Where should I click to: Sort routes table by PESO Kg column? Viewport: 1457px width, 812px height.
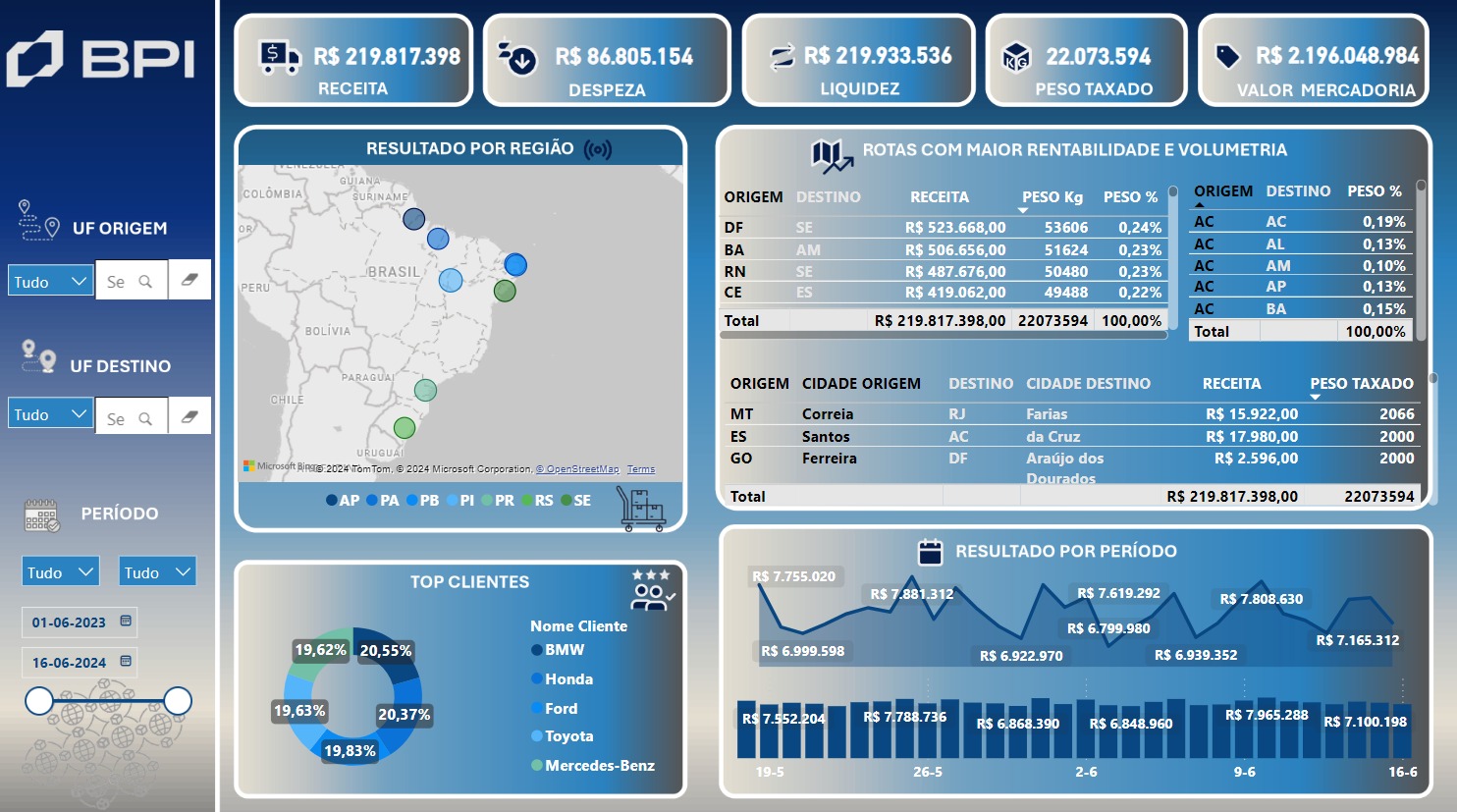tap(1052, 197)
